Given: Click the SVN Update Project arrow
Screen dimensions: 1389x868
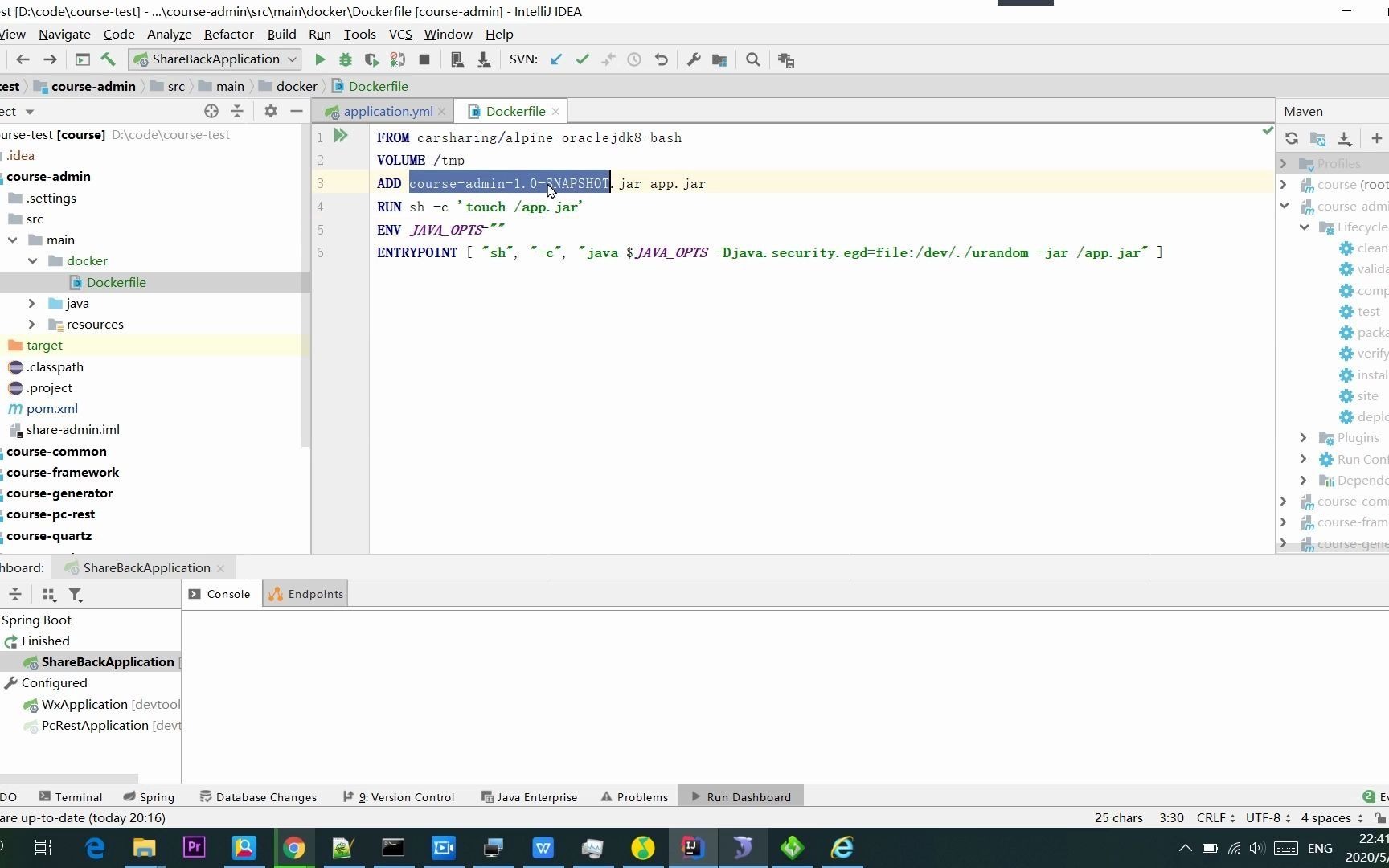Looking at the screenshot, I should 556,59.
